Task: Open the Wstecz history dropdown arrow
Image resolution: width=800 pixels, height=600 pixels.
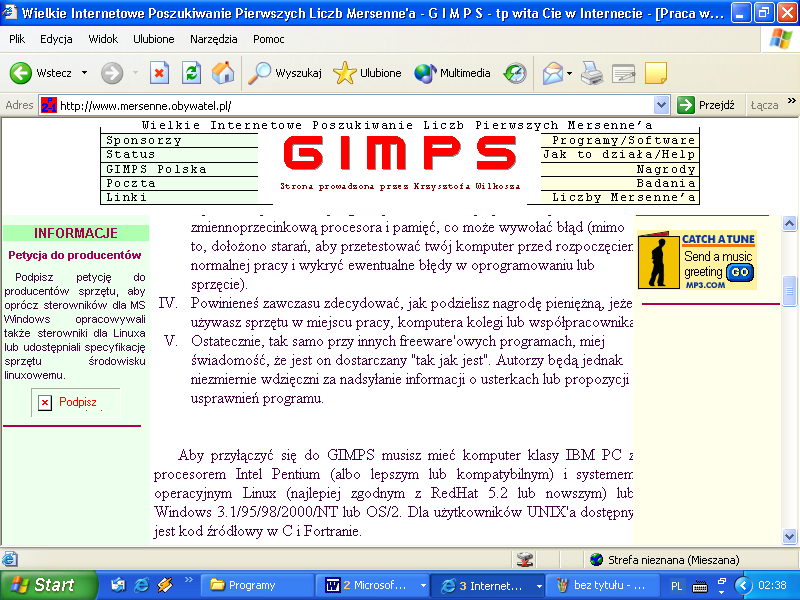Action: point(84,73)
